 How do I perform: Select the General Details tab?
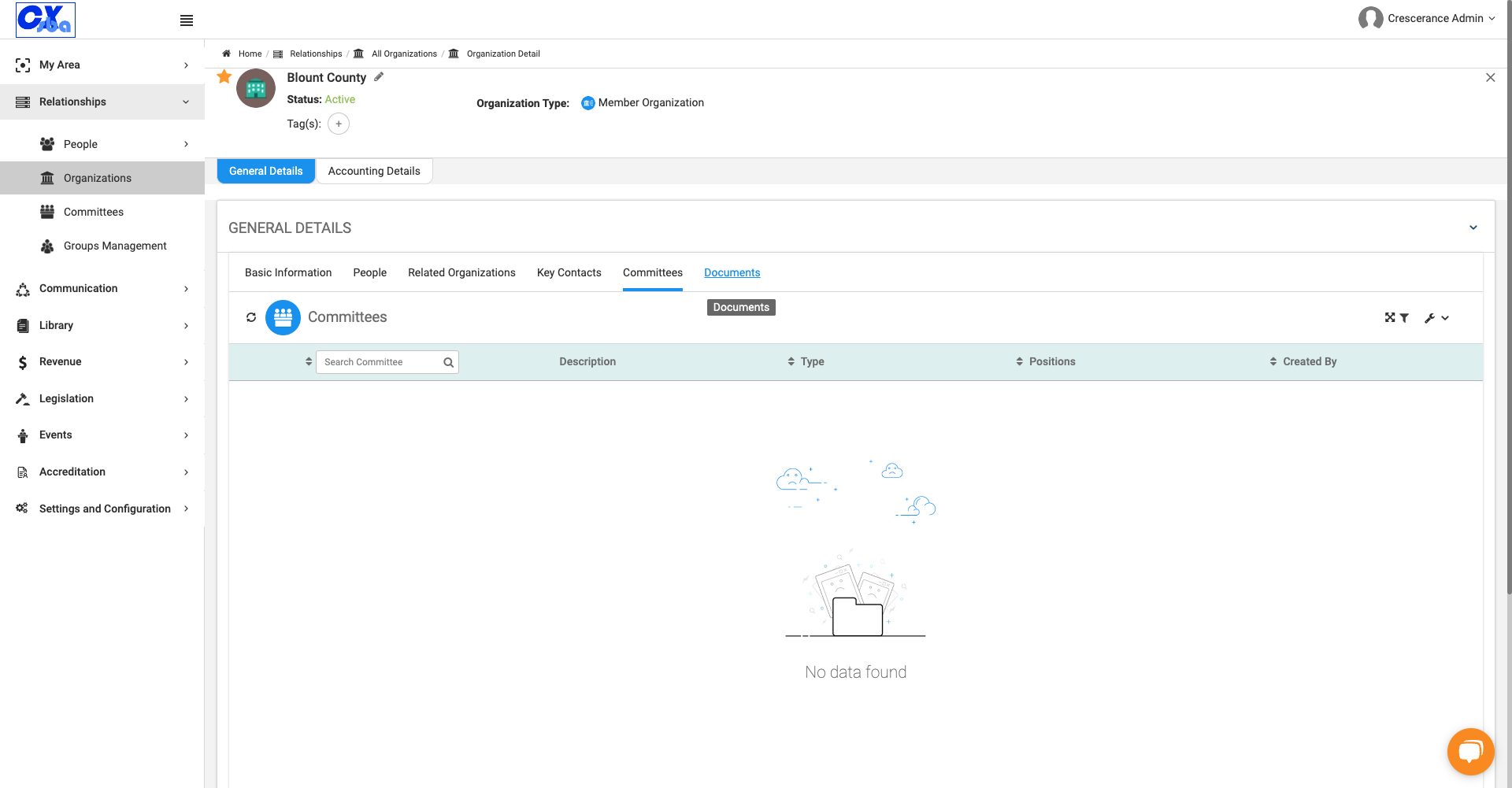point(266,171)
